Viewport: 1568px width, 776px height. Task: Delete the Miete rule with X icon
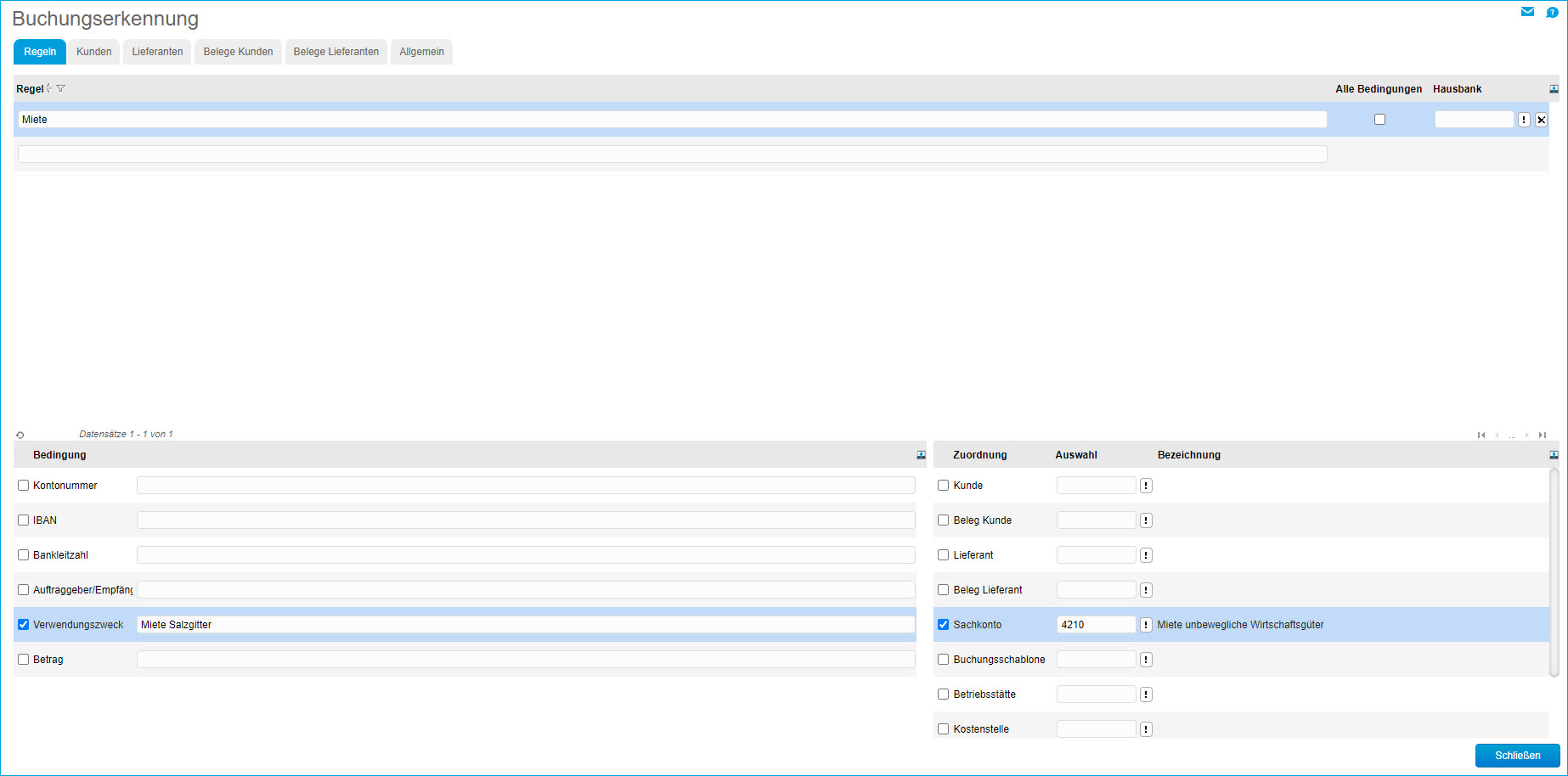[1541, 120]
